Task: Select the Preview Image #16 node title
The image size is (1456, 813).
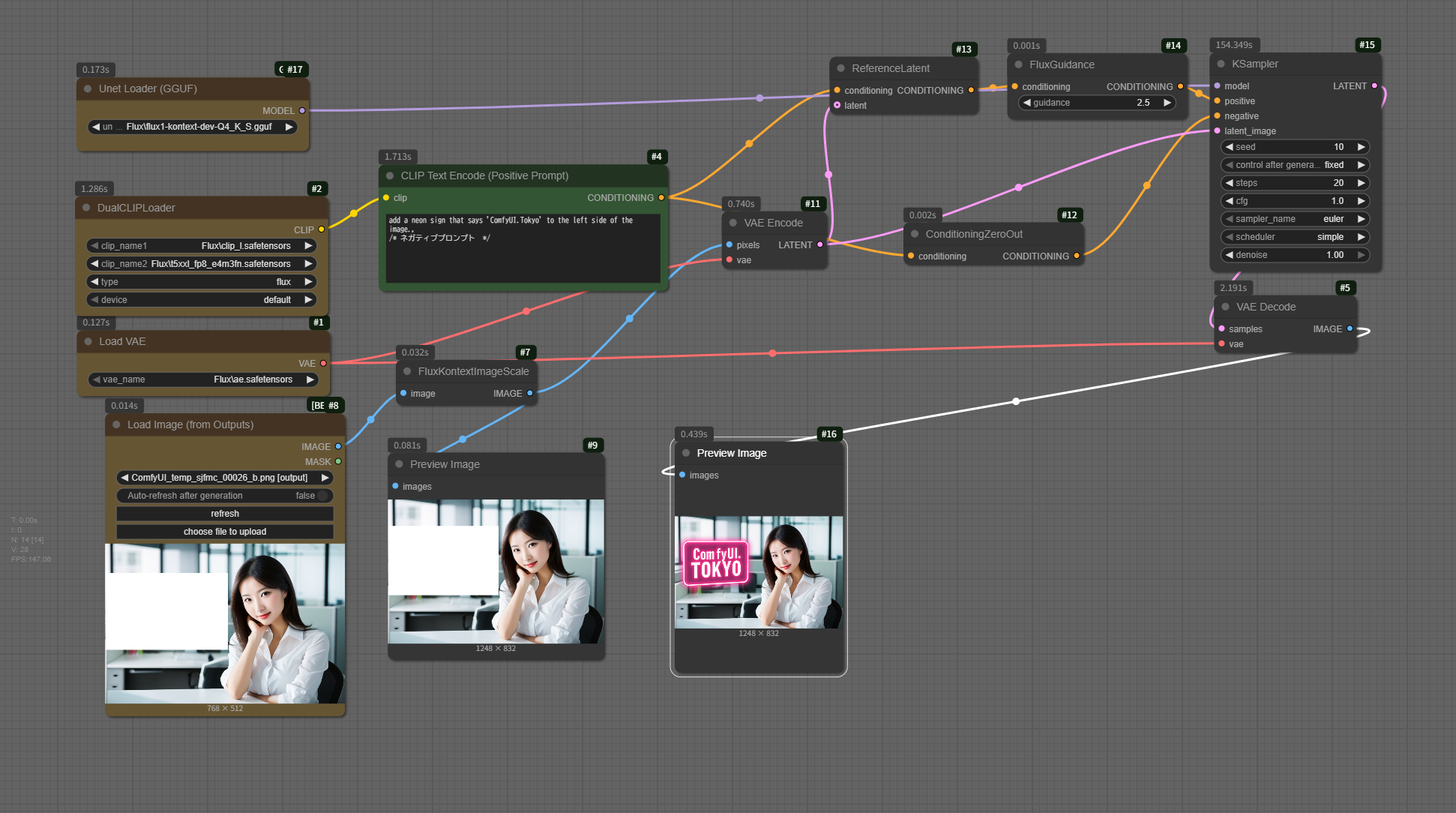Action: [x=731, y=453]
